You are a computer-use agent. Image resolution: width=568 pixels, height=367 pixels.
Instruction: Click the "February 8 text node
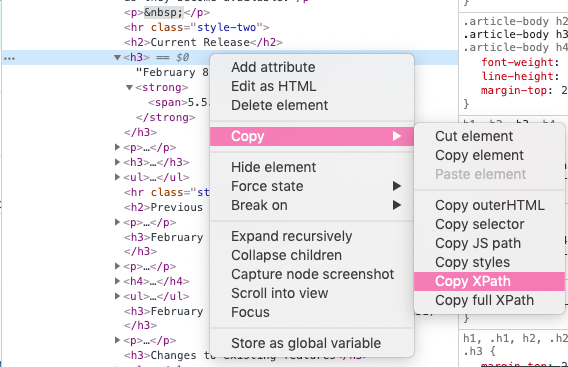click(x=172, y=72)
